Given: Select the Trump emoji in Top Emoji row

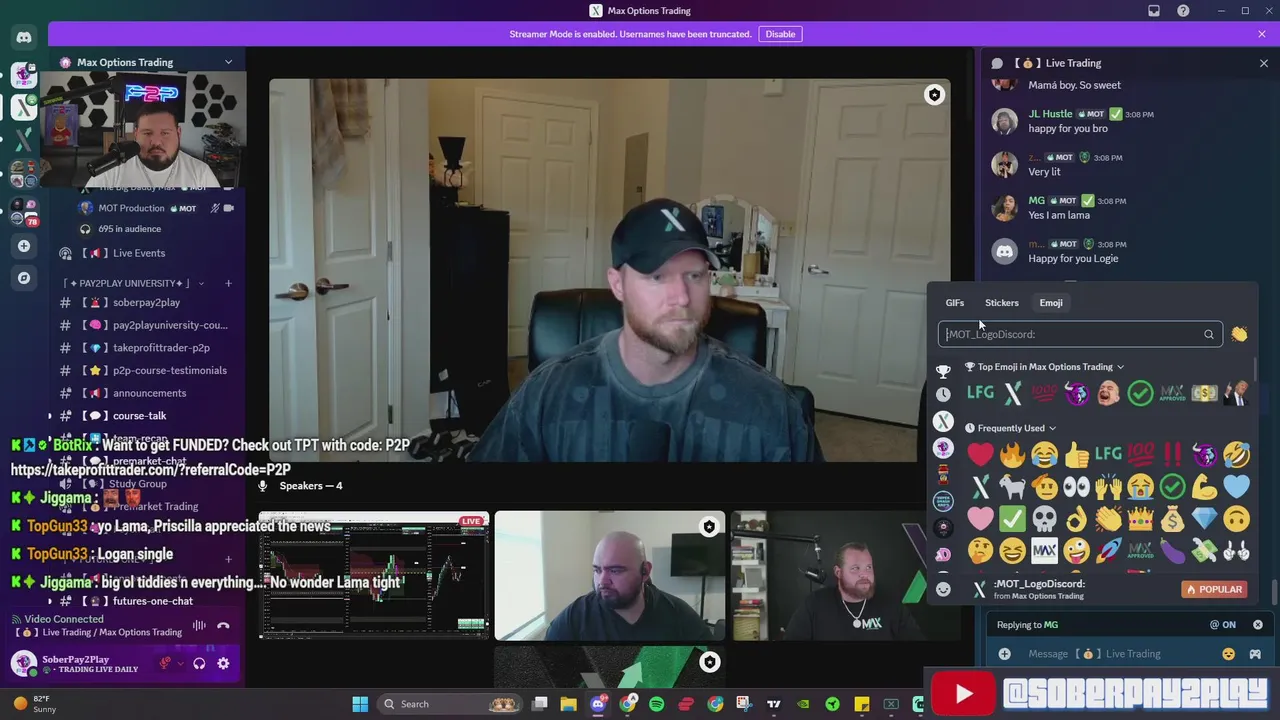Looking at the screenshot, I should pos(1236,393).
